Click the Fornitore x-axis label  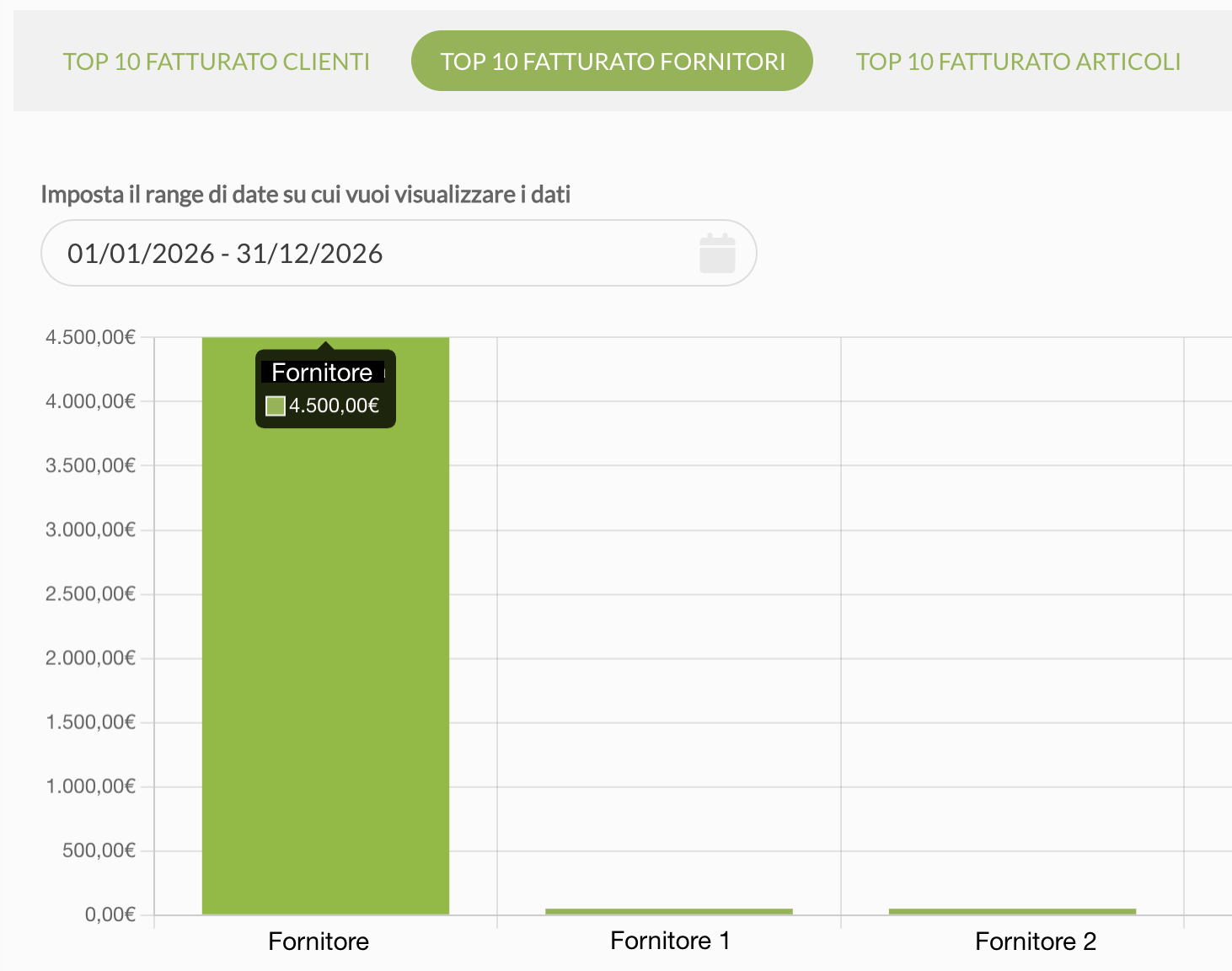click(x=319, y=941)
